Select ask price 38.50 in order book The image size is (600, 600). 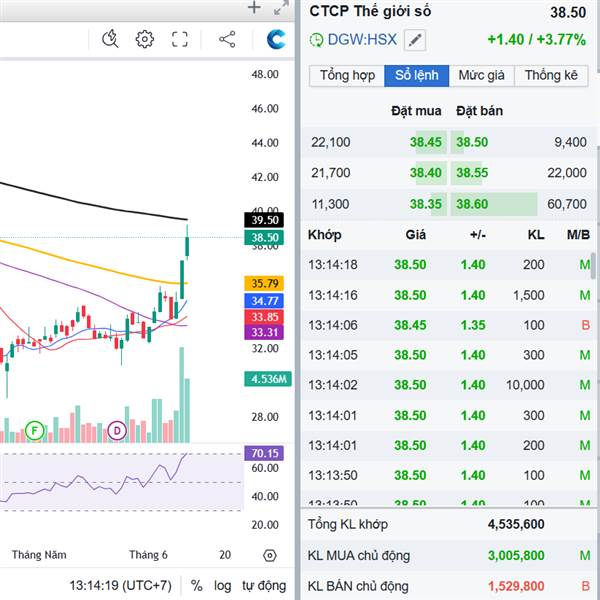coord(472,142)
